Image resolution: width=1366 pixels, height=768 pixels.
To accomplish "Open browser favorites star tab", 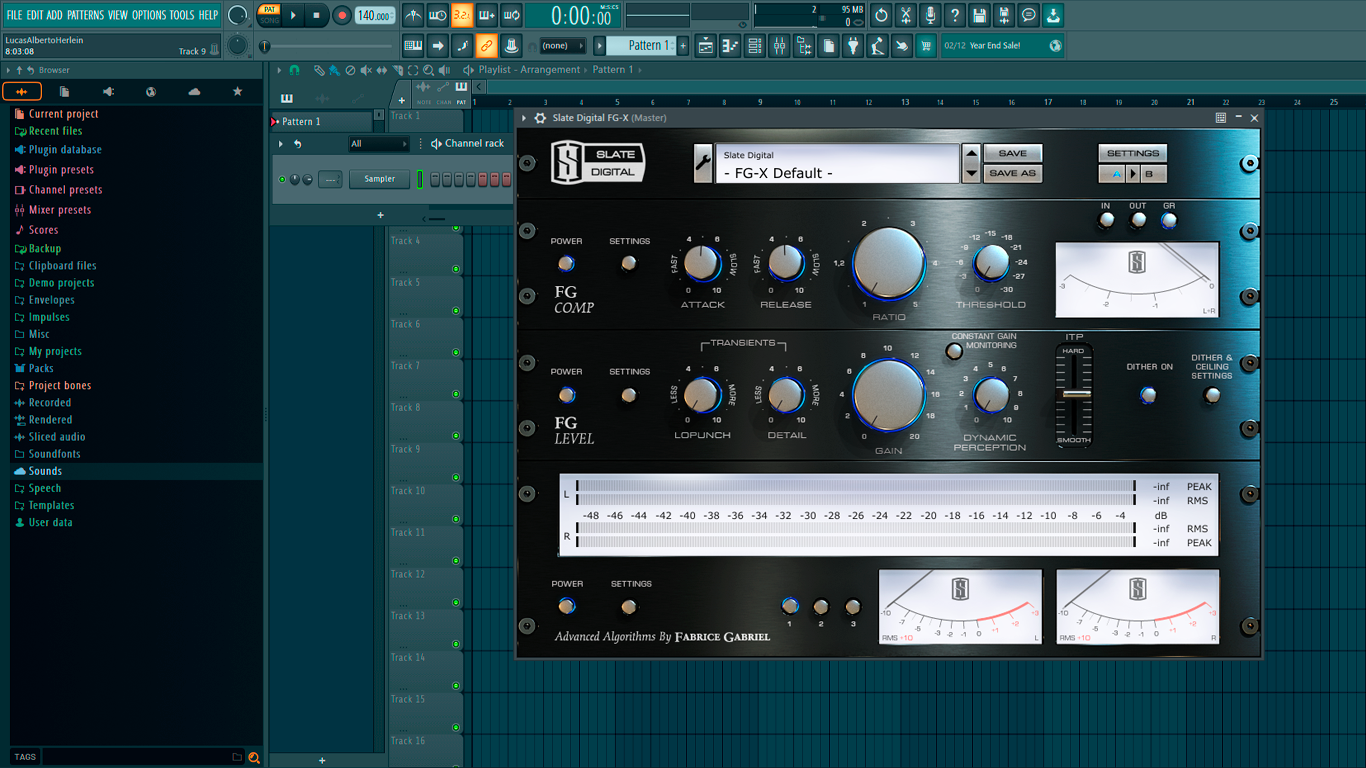I will click(237, 92).
